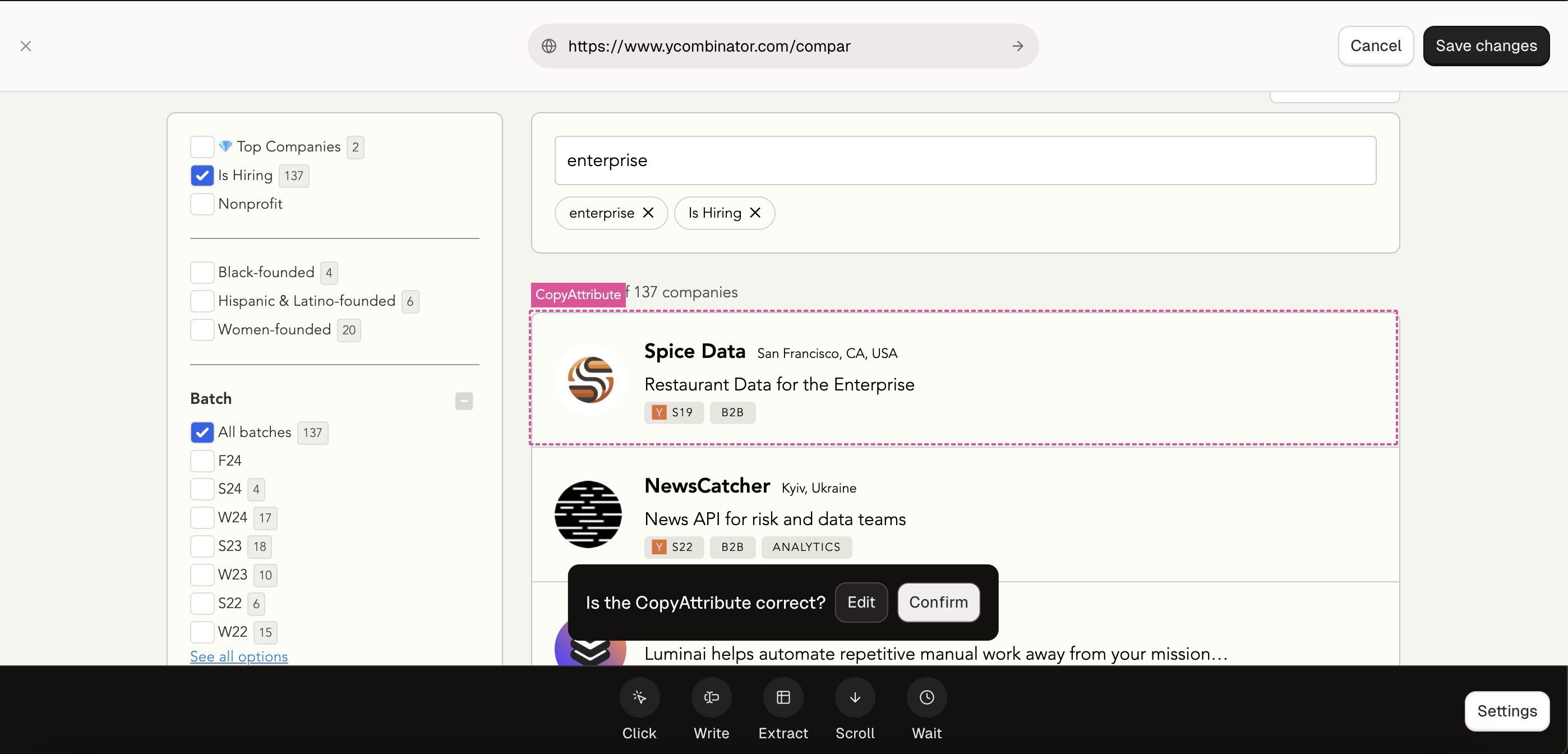
Task: Select the Extract action tool
Action: (x=783, y=697)
